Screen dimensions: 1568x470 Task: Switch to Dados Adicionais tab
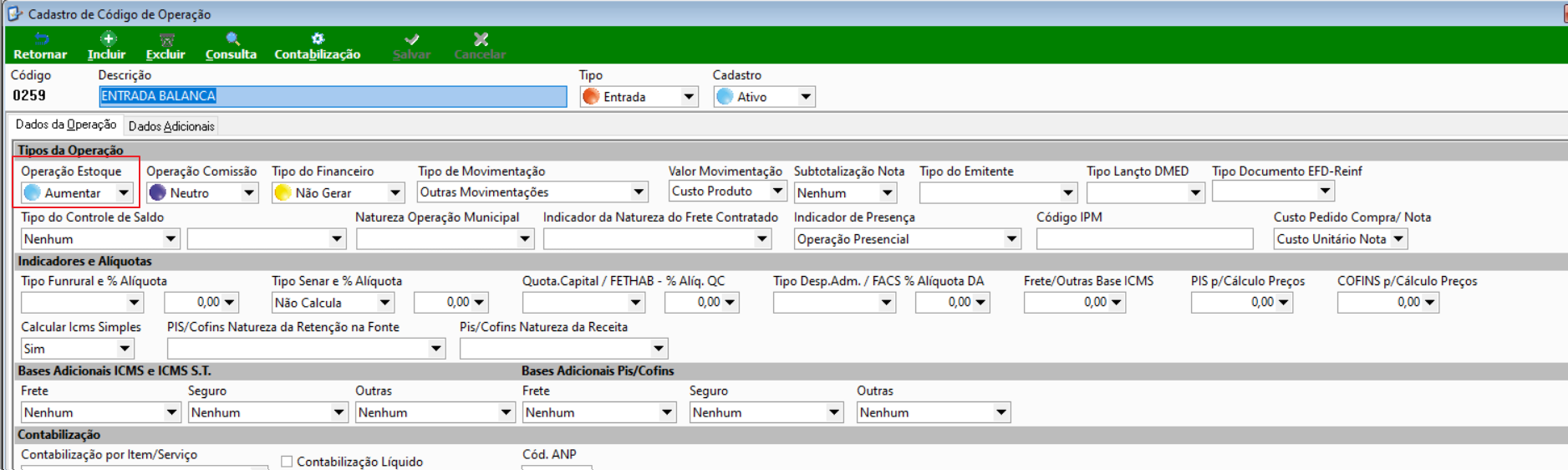point(171,126)
